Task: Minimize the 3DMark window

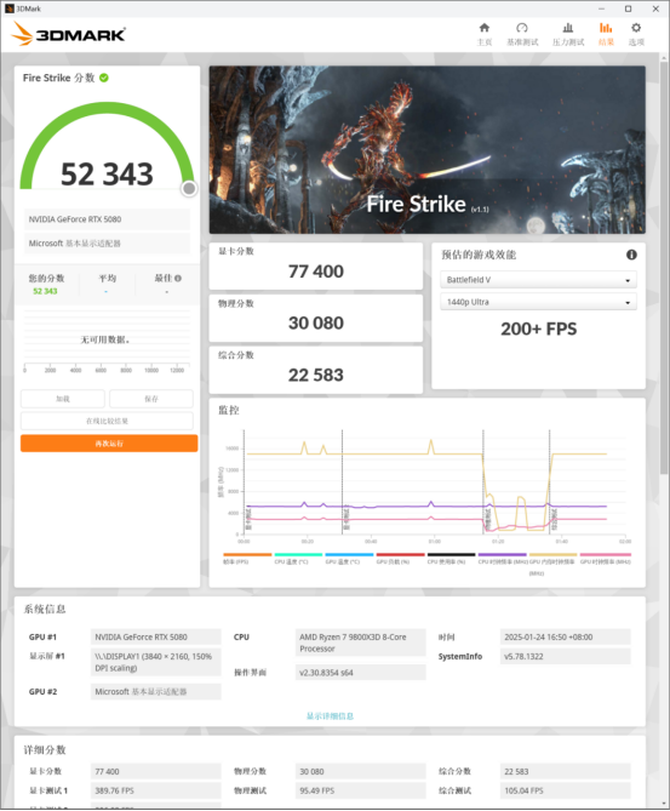Action: (601, 9)
